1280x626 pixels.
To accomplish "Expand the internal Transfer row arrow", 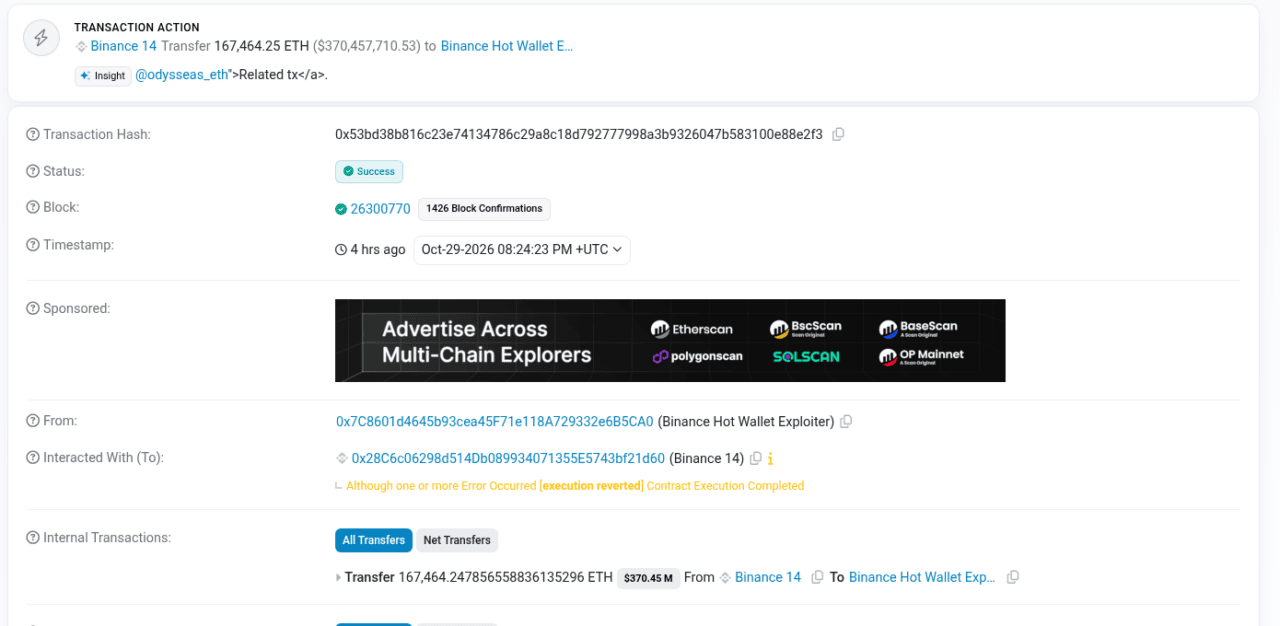I will [x=338, y=577].
